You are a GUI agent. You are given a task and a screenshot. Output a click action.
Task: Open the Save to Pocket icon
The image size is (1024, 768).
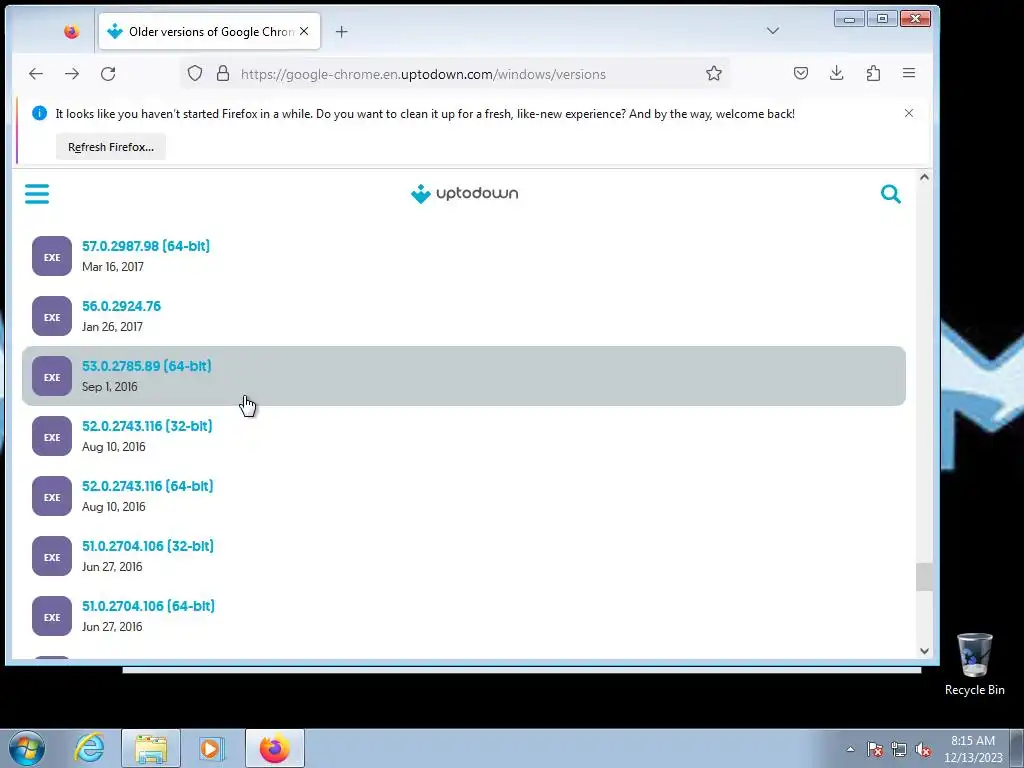point(801,73)
